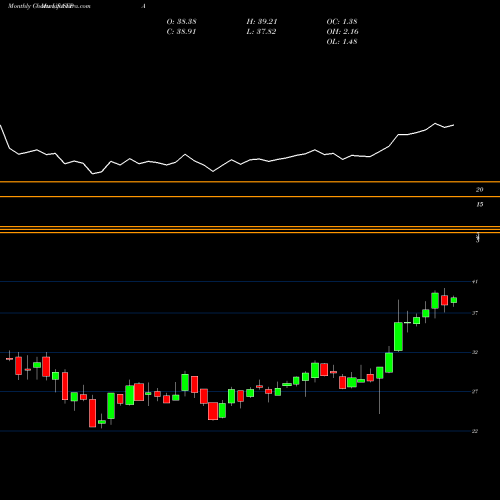Screen dimensions: 500x500
Task: Click the latest green candlestick at chart's right end
Action: point(454,300)
